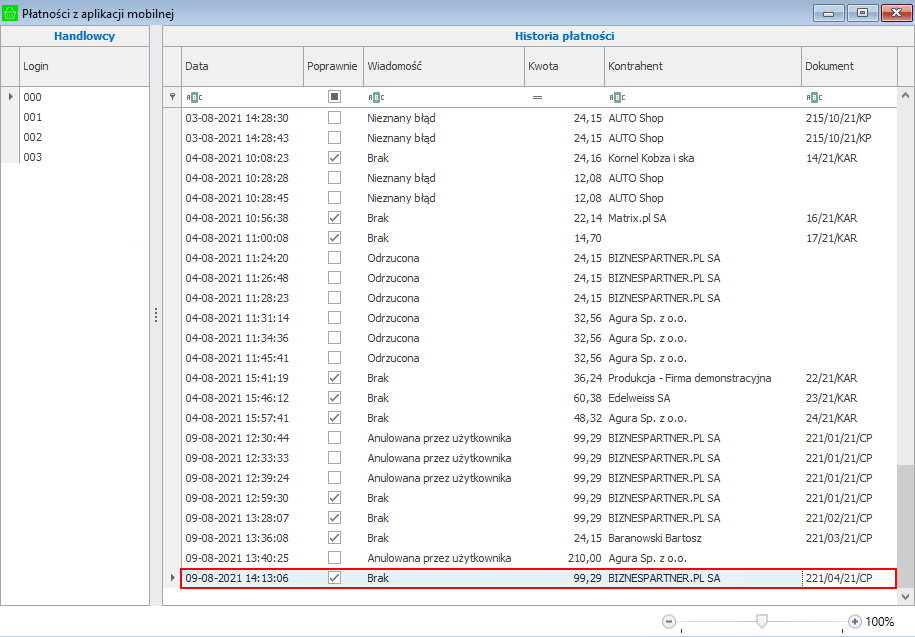Screen dimensions: 915x637
Task: Toggle Poprawnie checkbox for Kornel Kobza payment
Action: click(x=334, y=158)
